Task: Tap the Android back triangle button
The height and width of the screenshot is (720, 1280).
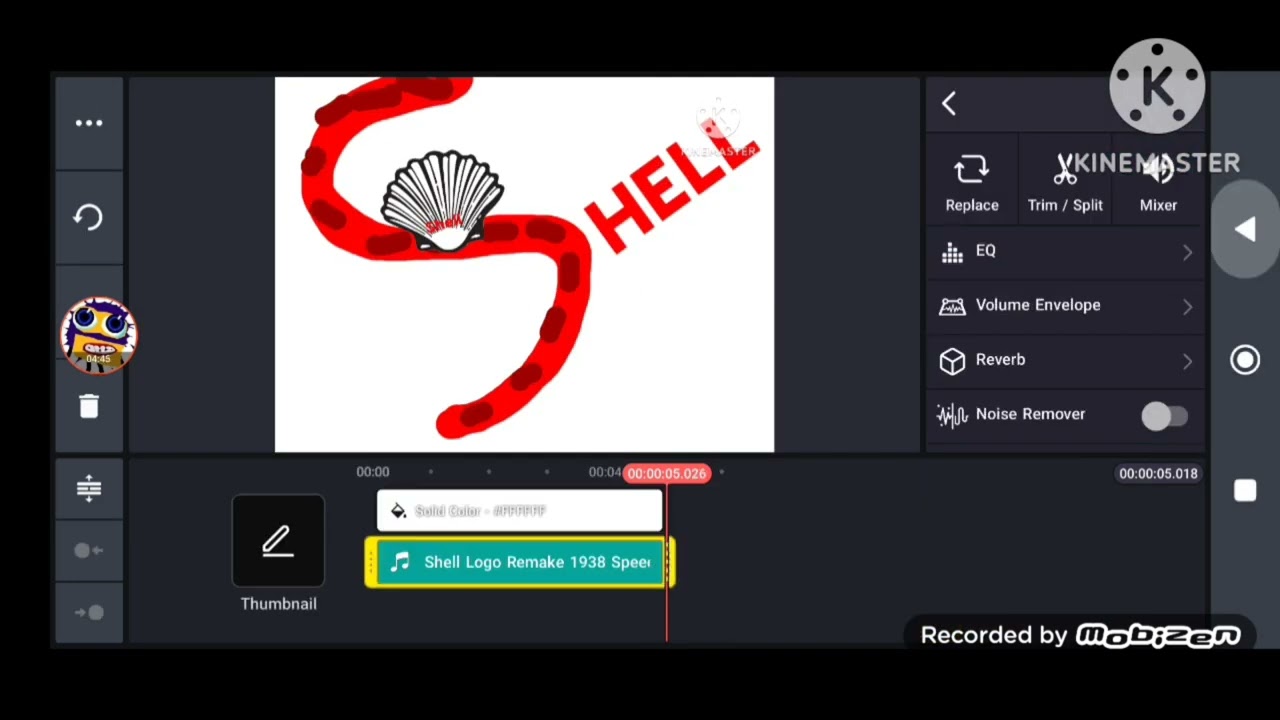Action: click(x=1245, y=230)
